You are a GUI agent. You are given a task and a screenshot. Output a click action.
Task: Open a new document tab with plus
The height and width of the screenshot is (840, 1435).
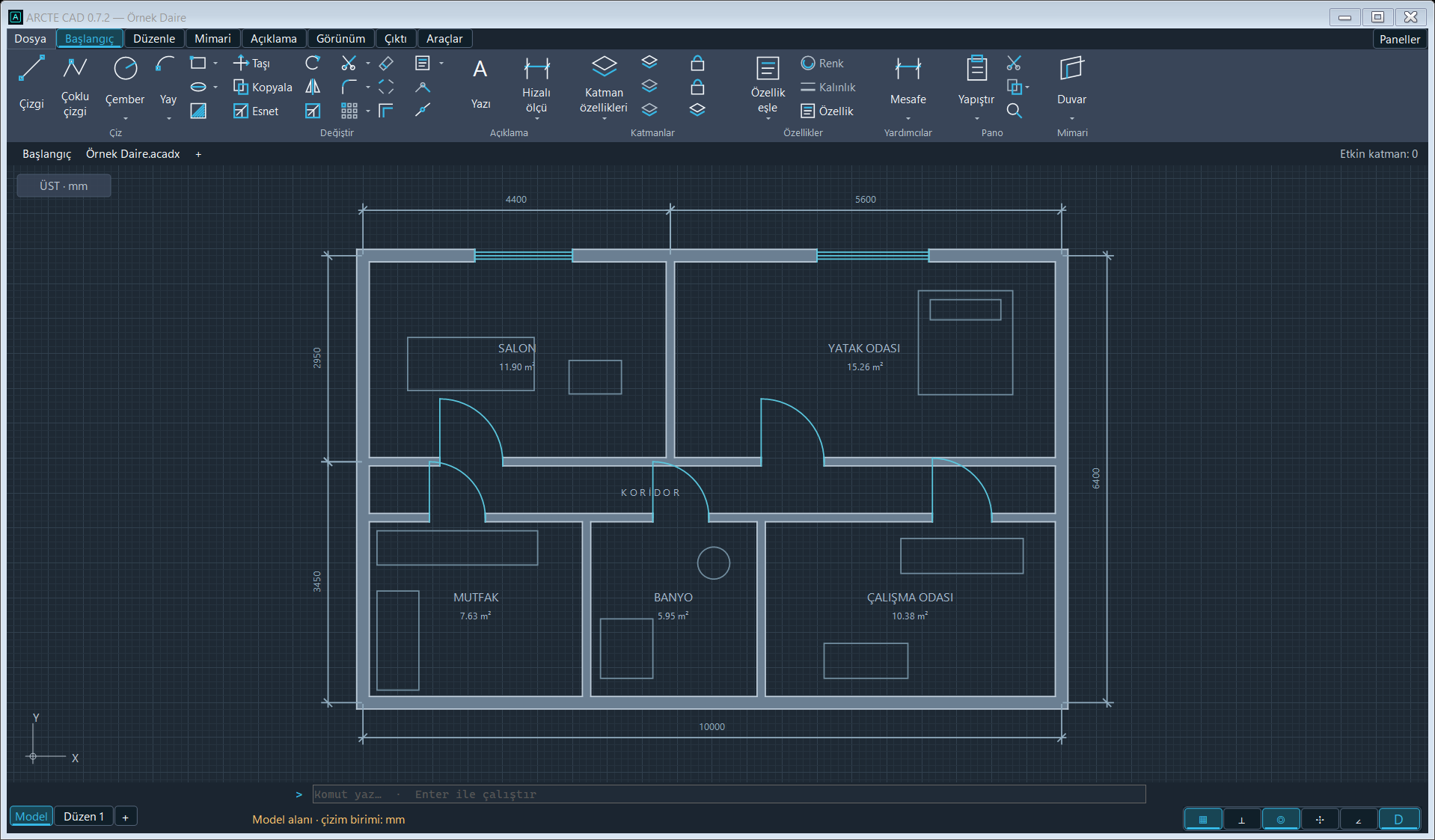click(x=198, y=154)
